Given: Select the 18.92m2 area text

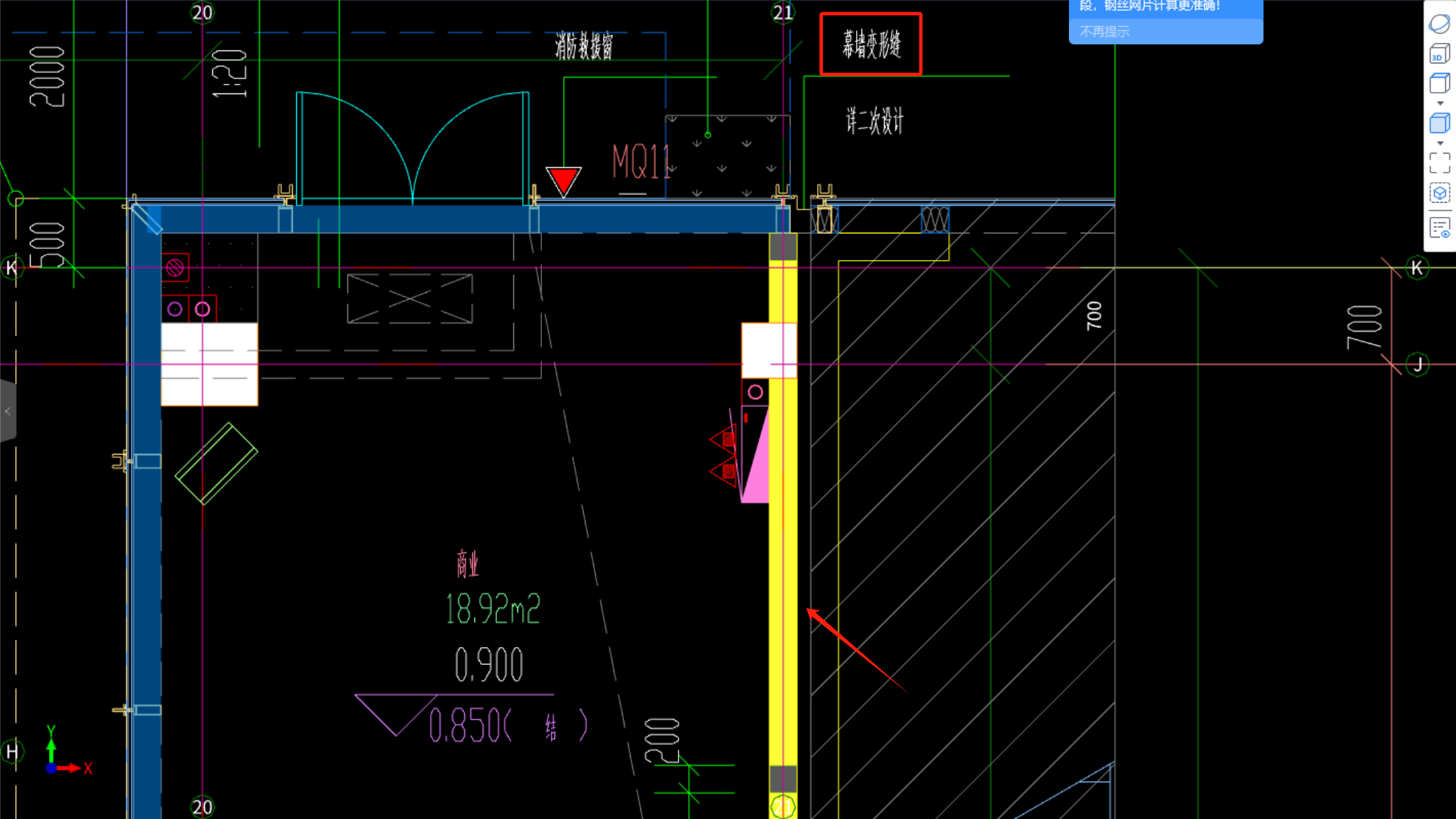Looking at the screenshot, I should tap(493, 609).
